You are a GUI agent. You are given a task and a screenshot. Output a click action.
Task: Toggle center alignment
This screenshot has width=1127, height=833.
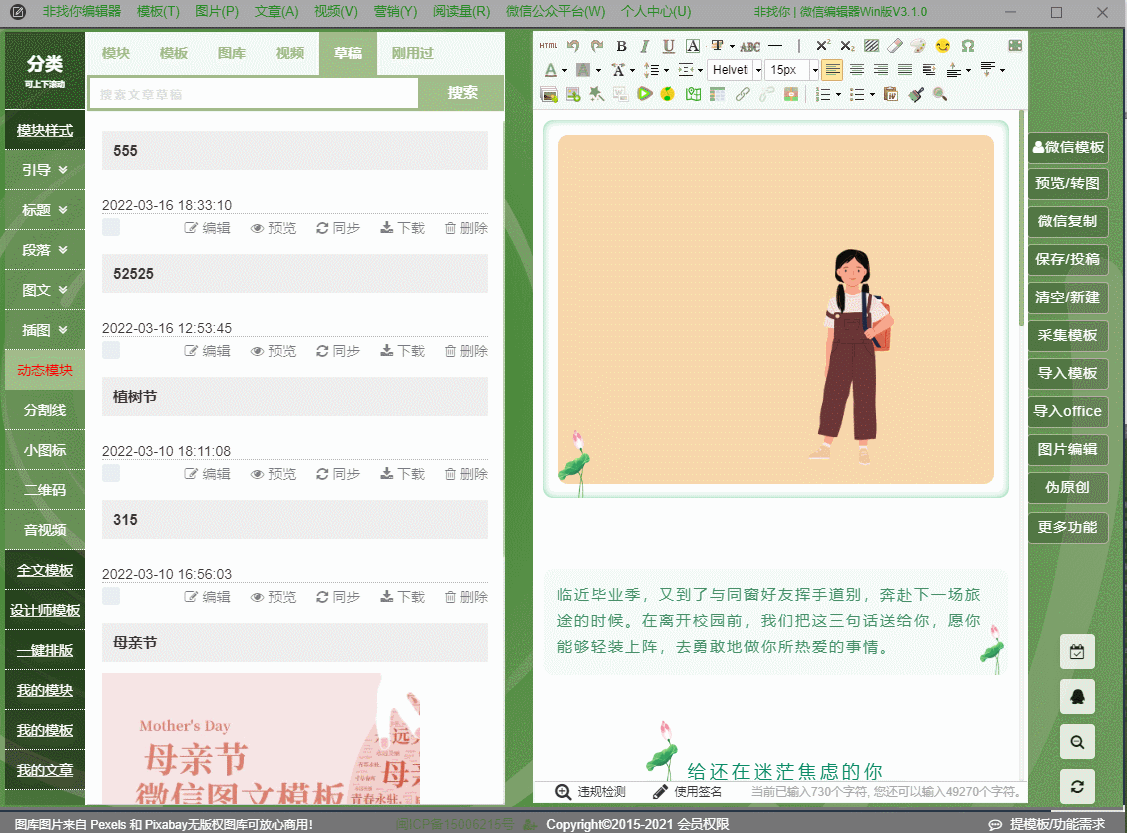tap(857, 70)
